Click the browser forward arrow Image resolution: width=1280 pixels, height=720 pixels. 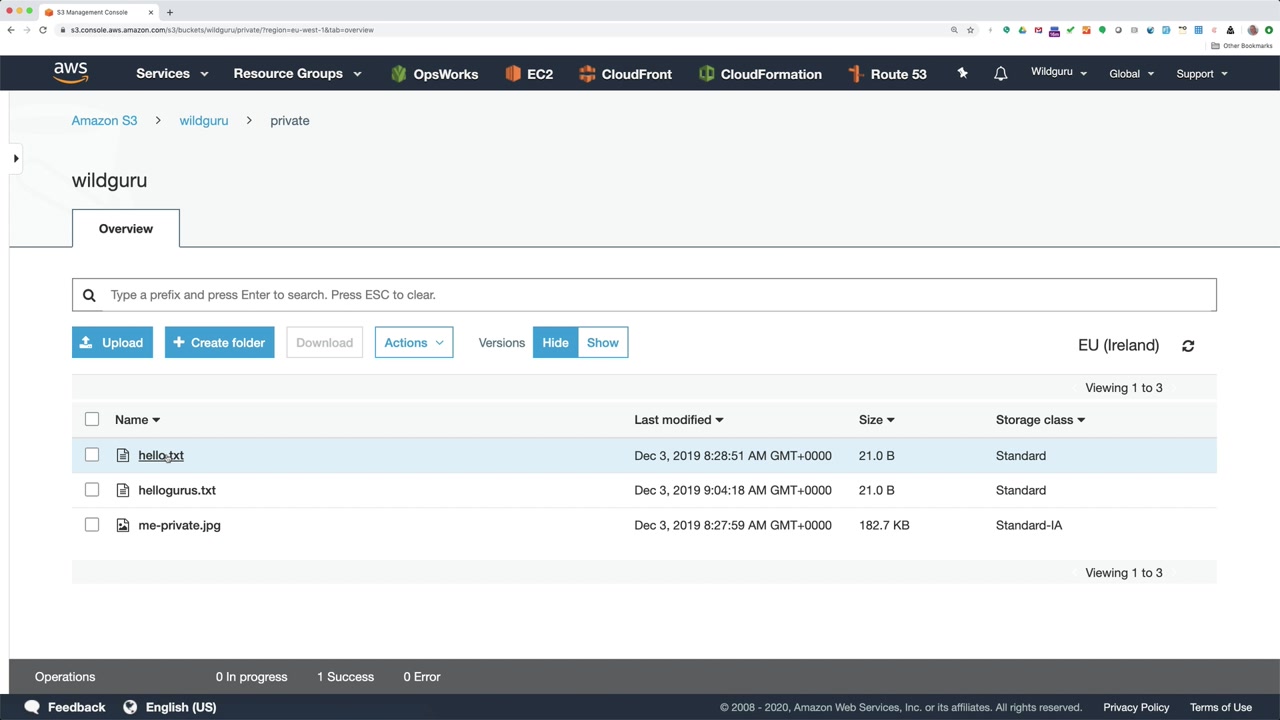point(27,30)
